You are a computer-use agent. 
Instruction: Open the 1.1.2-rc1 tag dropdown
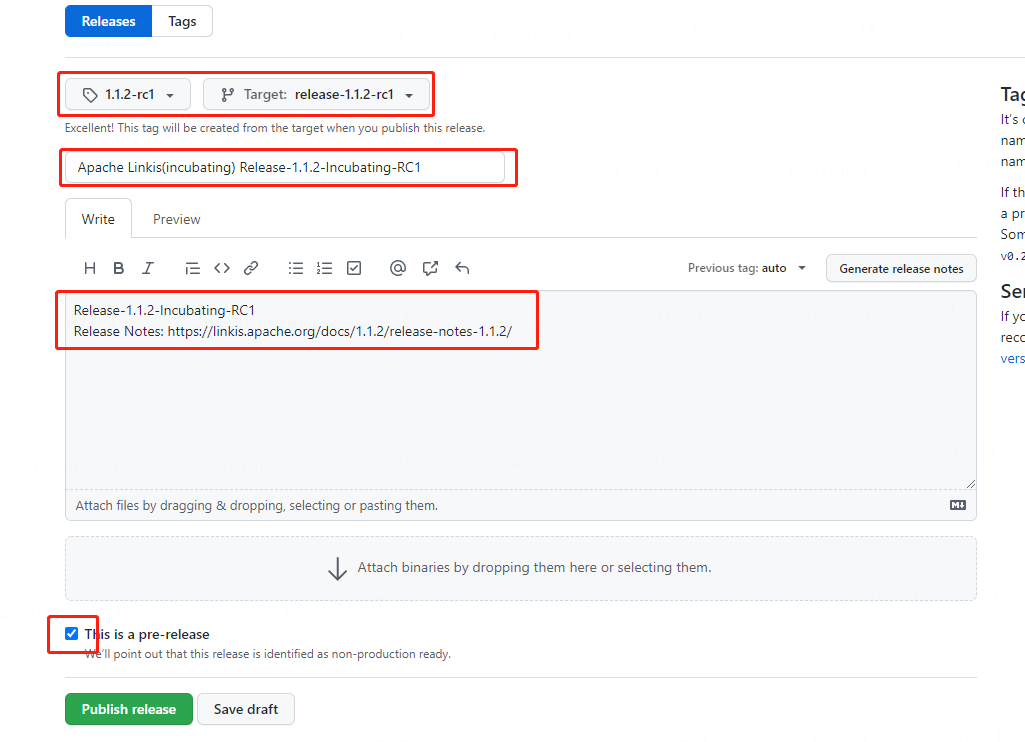[127, 95]
